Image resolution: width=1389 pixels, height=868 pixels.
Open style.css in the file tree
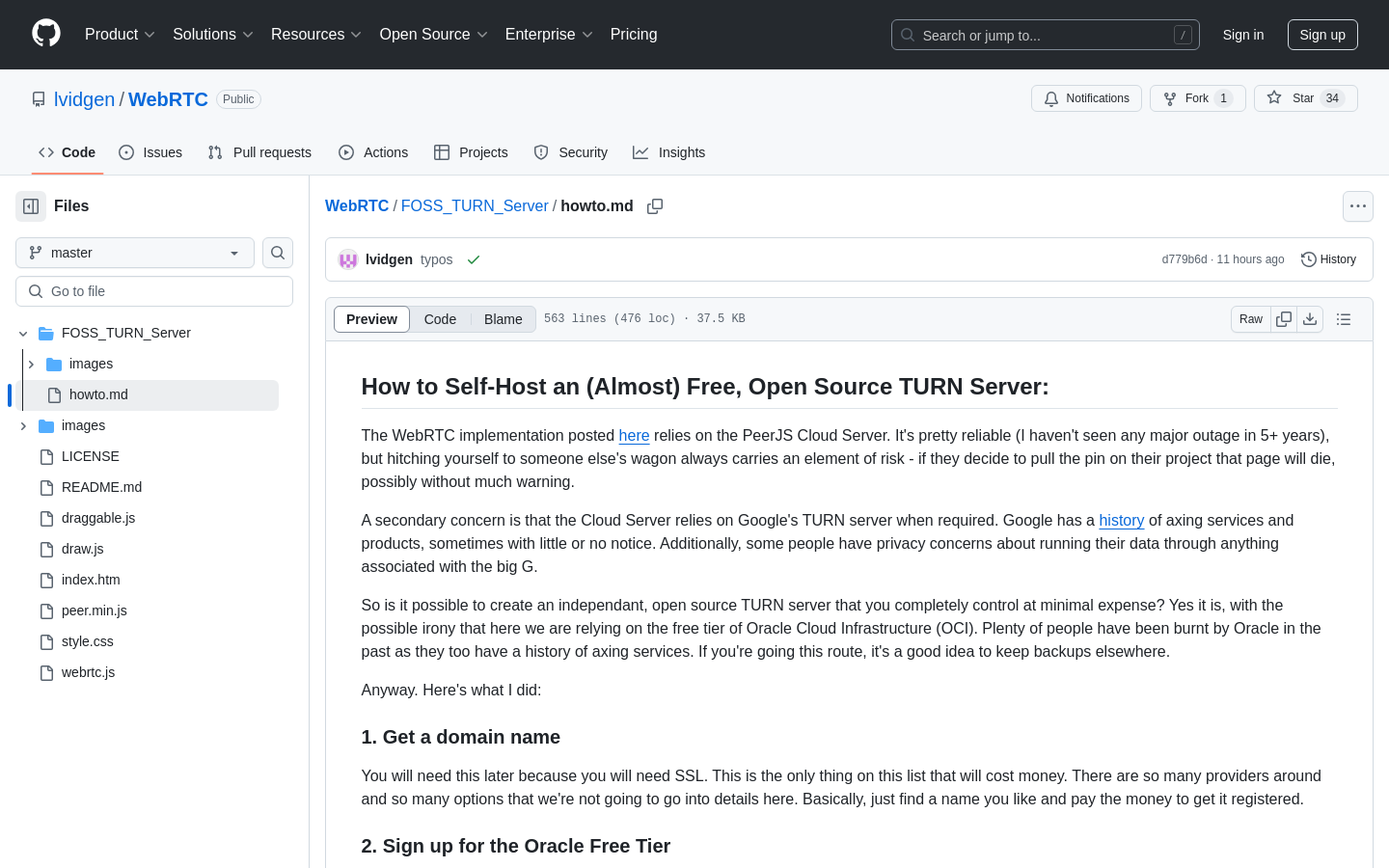[88, 641]
